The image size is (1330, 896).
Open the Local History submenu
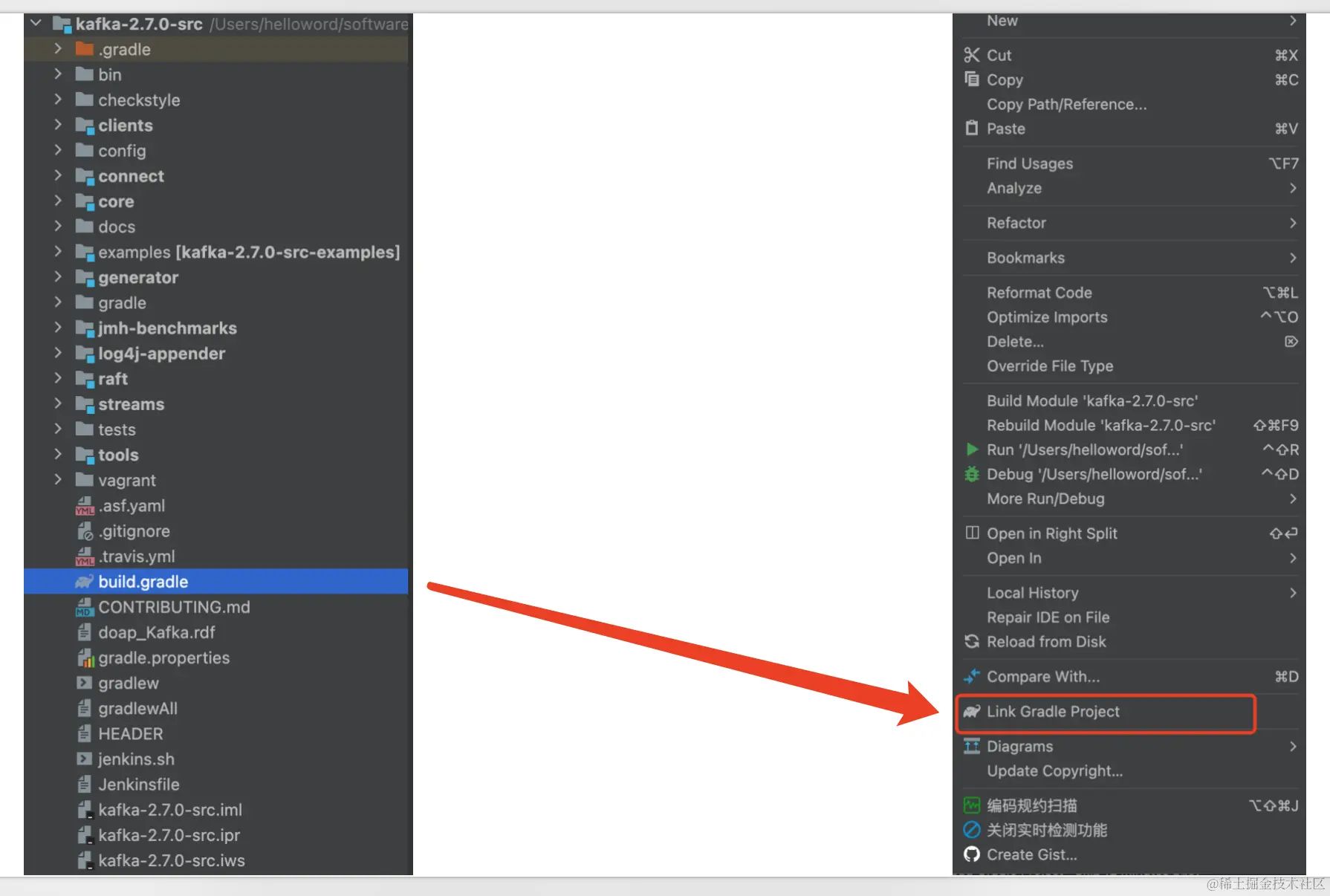(1129, 593)
